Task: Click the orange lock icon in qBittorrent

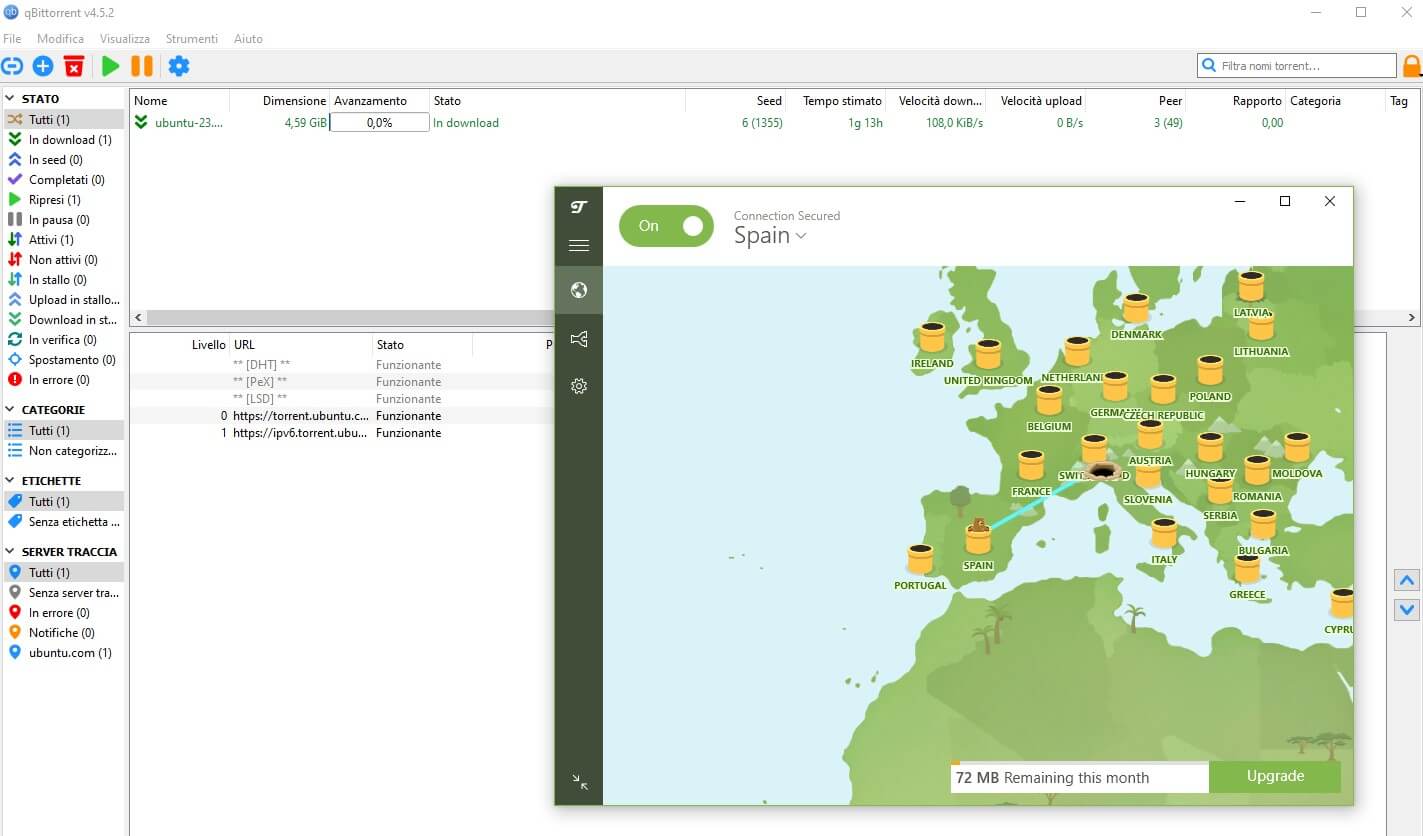Action: pyautogui.click(x=1412, y=66)
